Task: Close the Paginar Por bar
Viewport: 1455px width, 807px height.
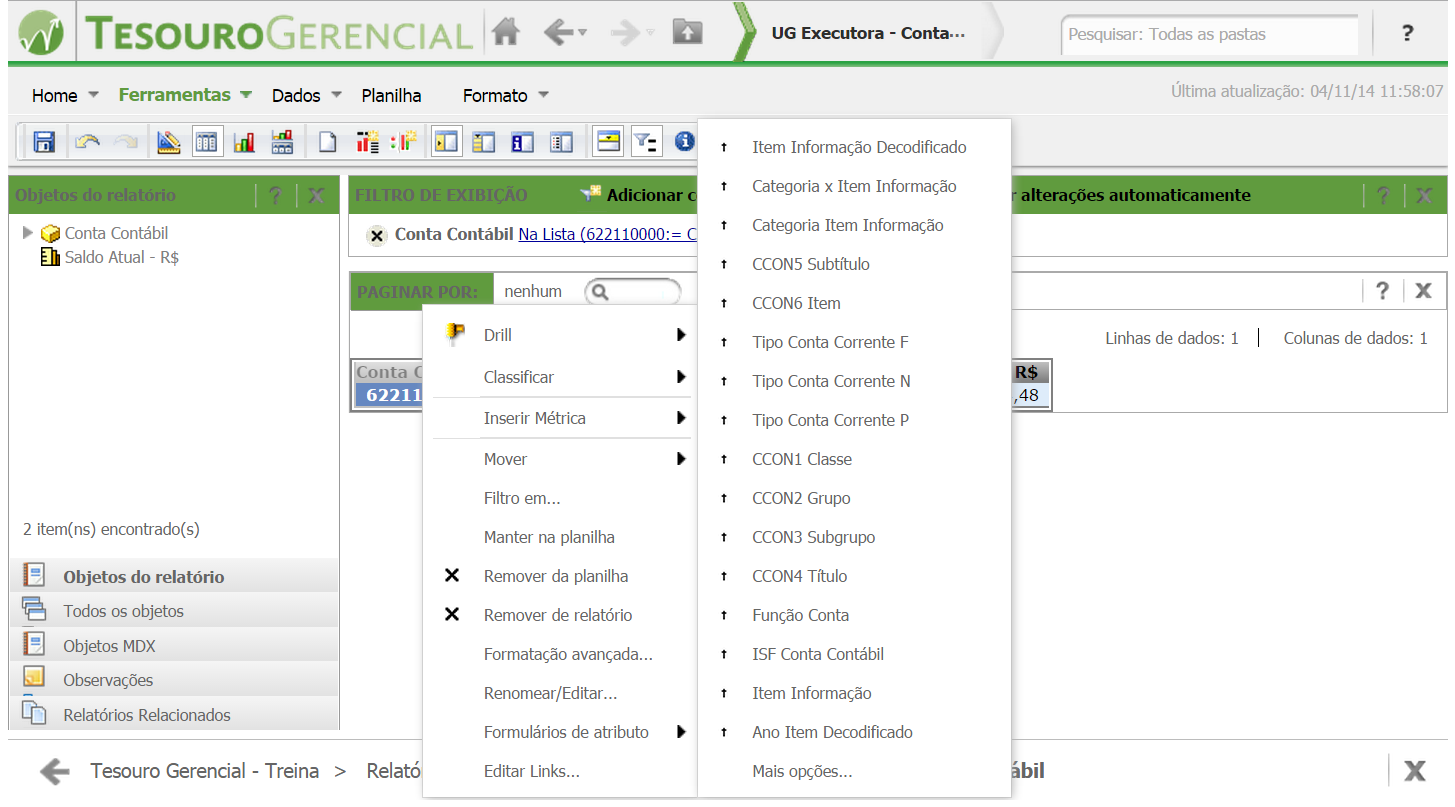Action: 1423,291
